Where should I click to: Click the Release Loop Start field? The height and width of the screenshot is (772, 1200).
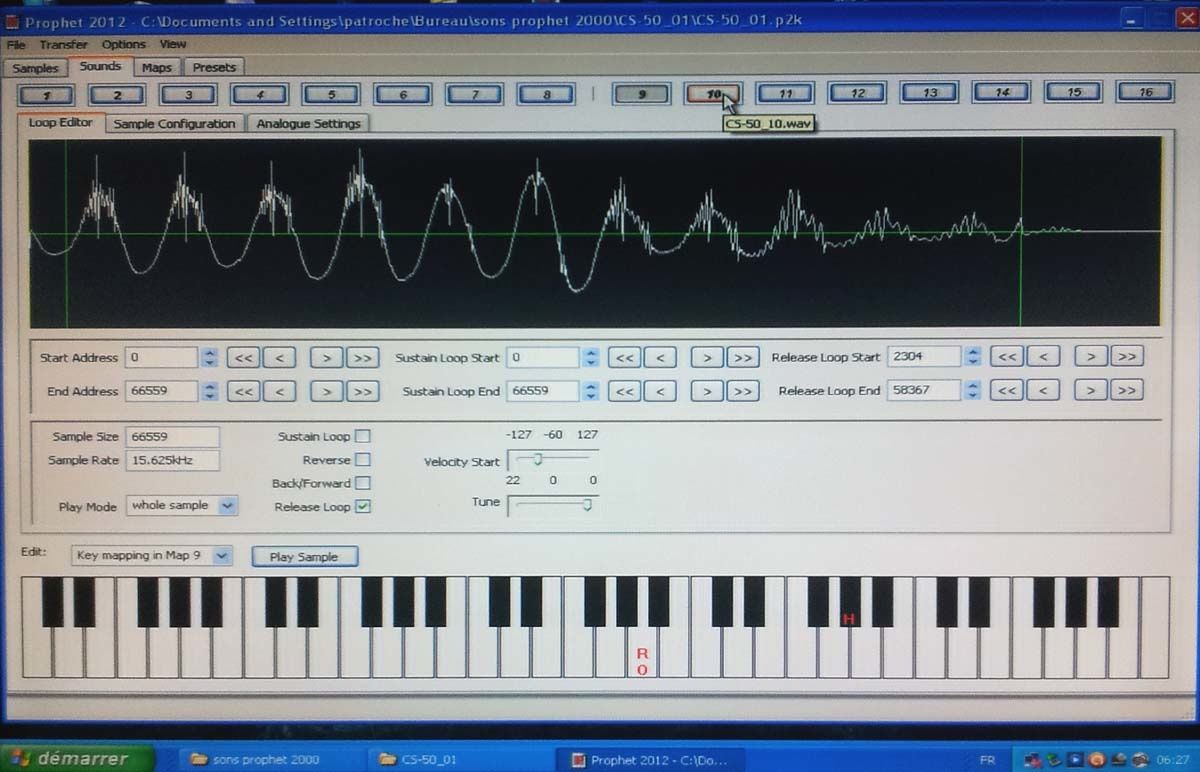pyautogui.click(x=924, y=356)
